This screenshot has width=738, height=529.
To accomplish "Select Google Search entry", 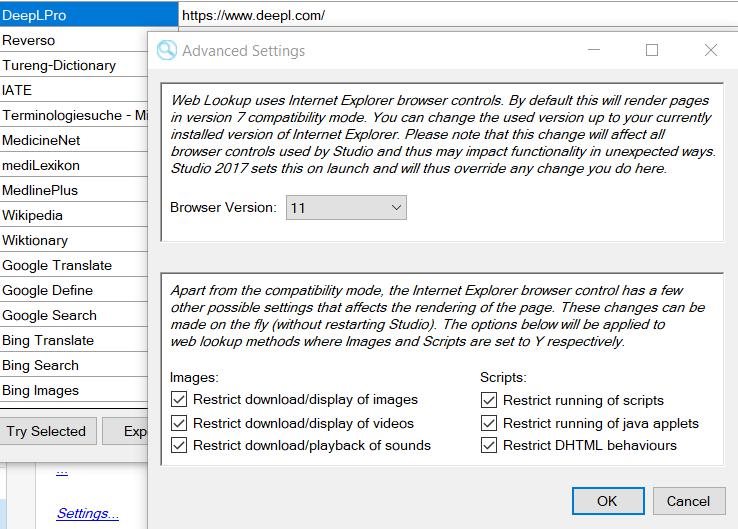I will [x=74, y=315].
